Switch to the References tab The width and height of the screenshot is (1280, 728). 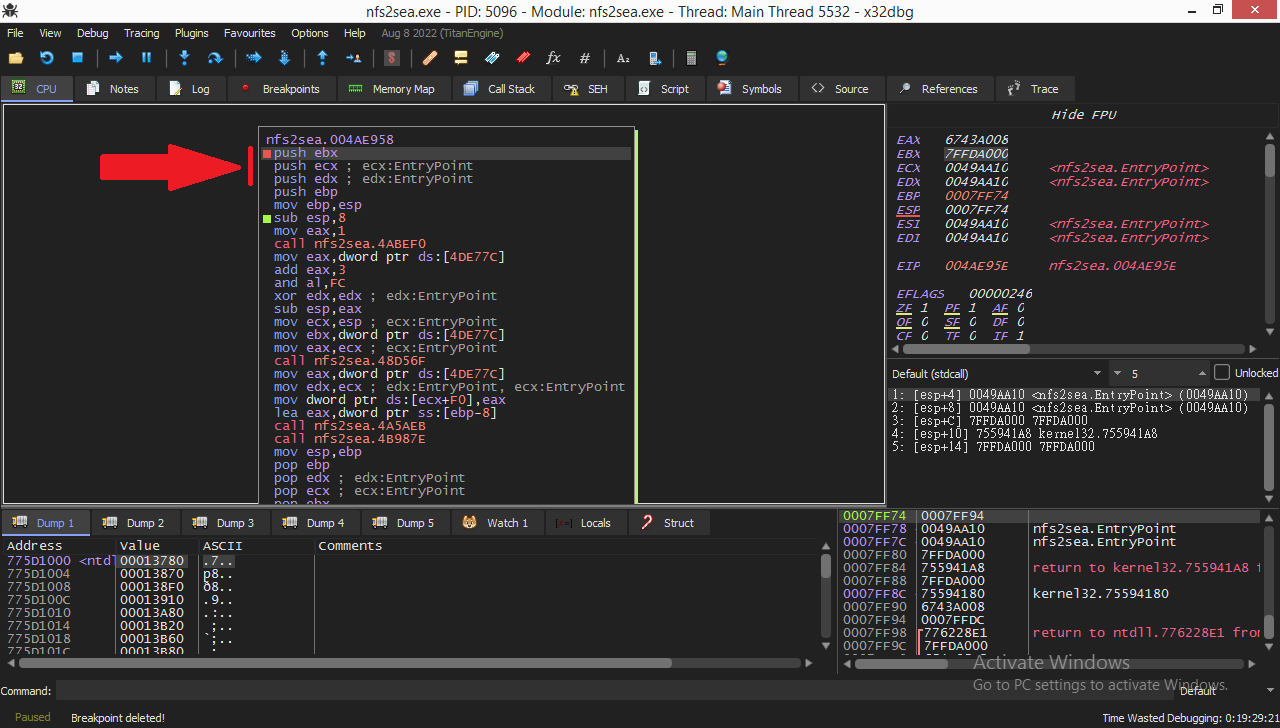pos(938,89)
